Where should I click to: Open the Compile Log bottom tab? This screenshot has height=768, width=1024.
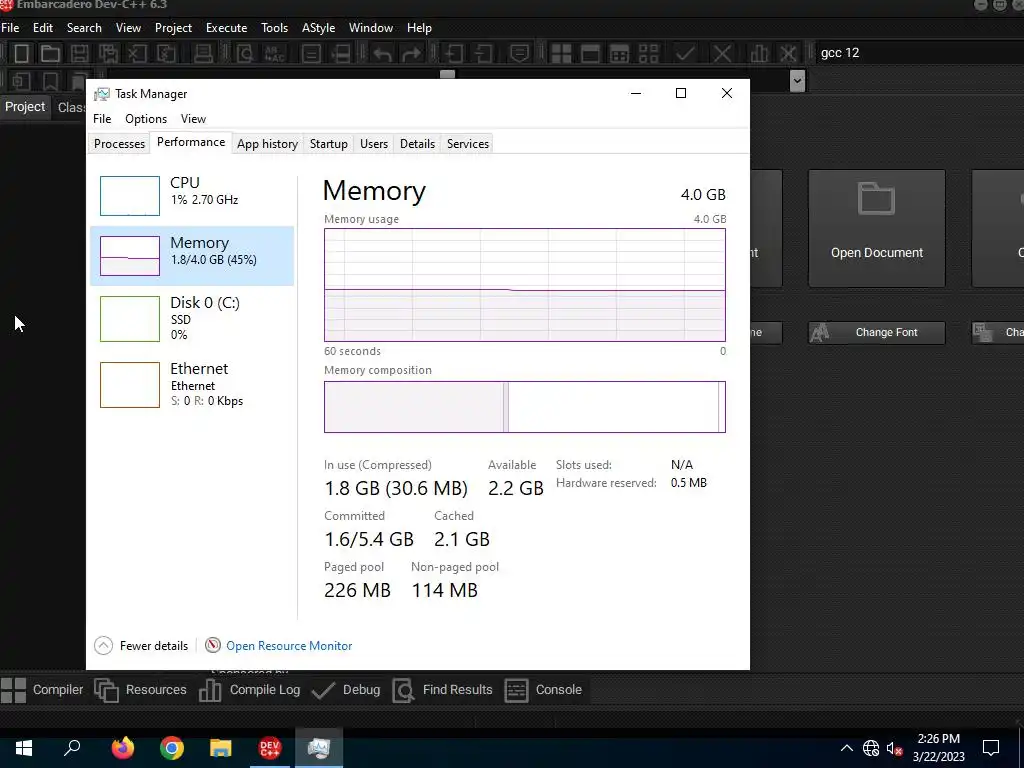point(249,690)
